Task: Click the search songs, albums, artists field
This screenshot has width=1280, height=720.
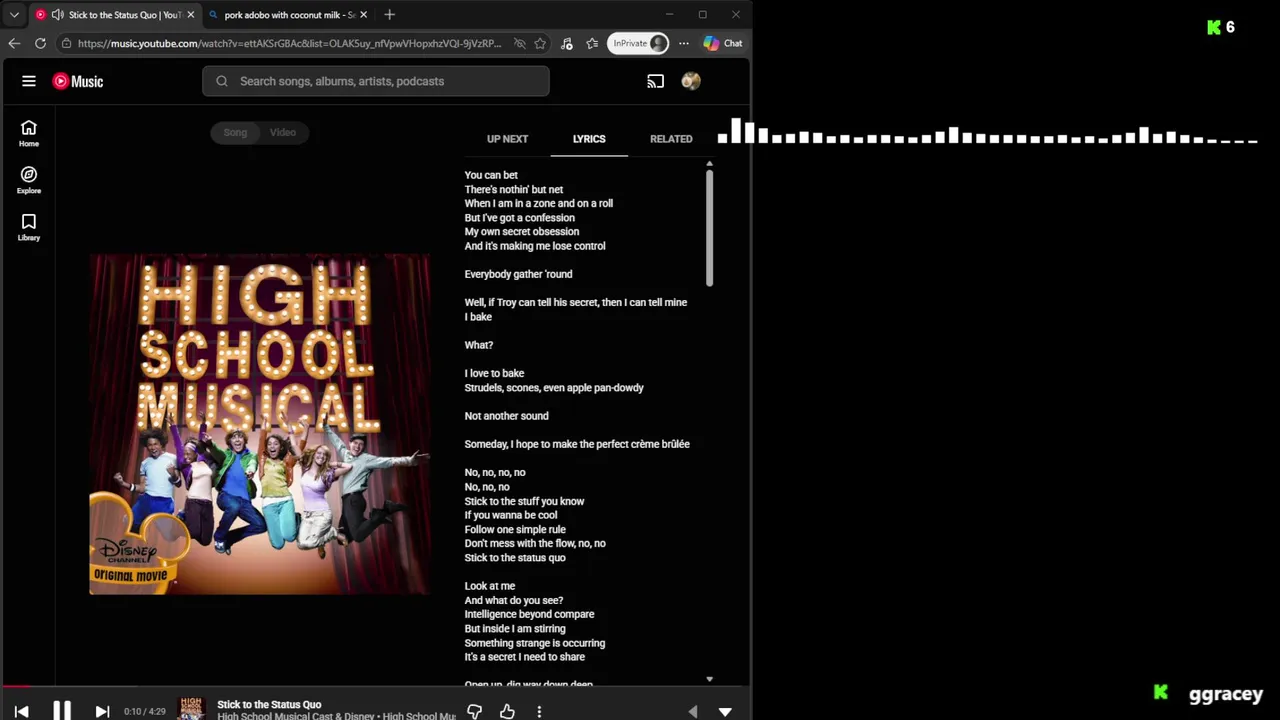Action: point(376,81)
